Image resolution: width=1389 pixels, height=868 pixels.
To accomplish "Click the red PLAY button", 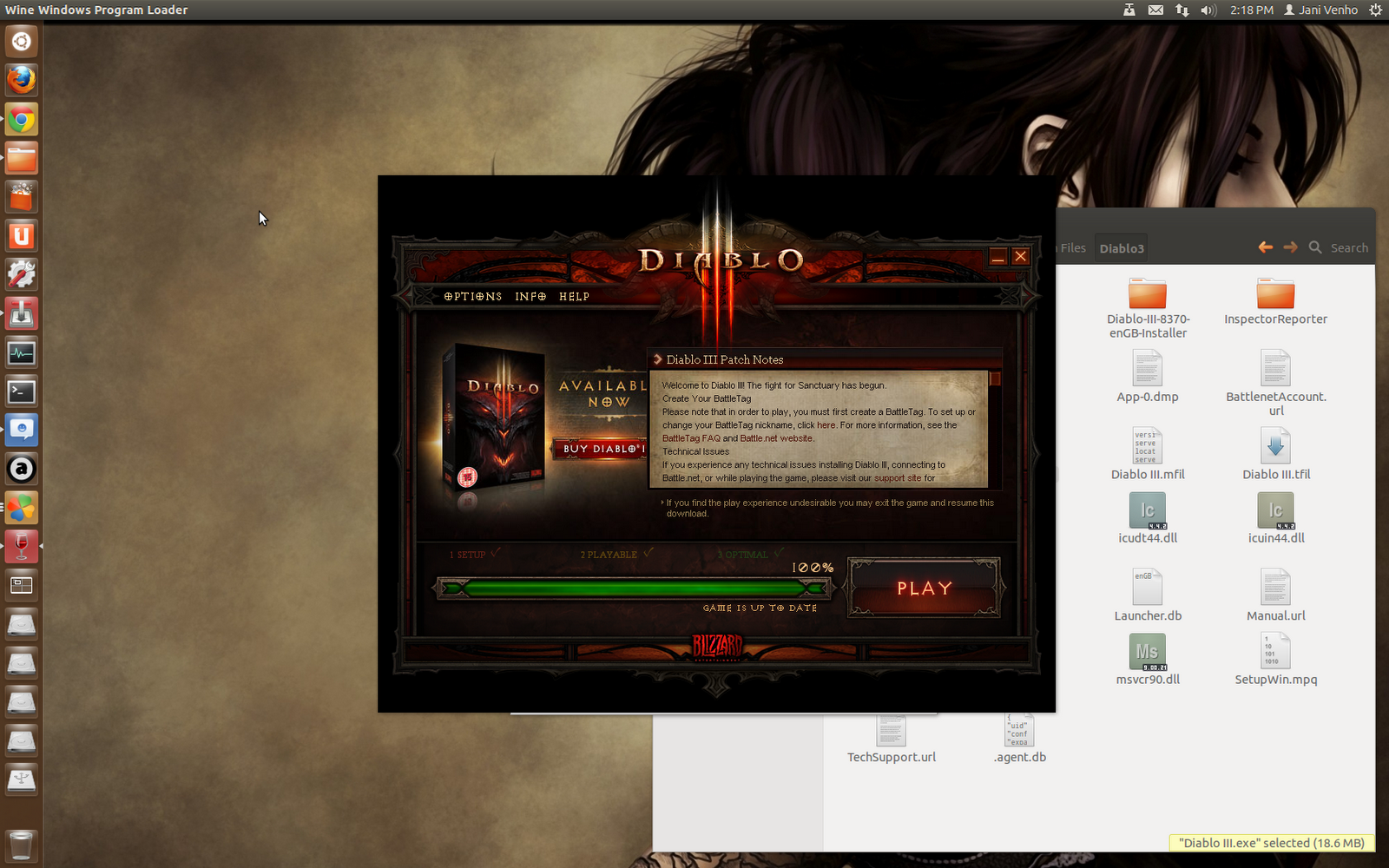I will pyautogui.click(x=925, y=589).
